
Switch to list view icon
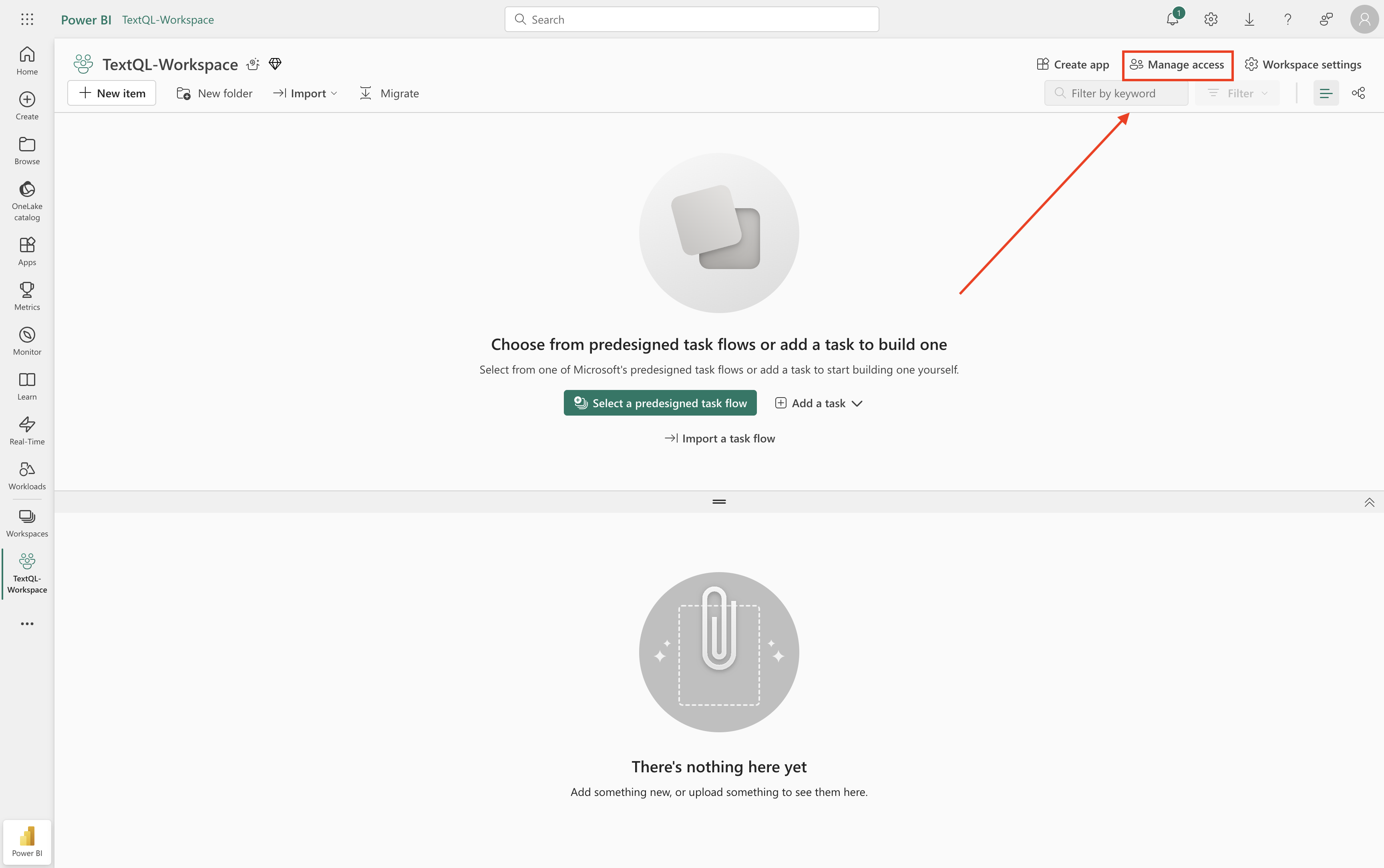1326,93
